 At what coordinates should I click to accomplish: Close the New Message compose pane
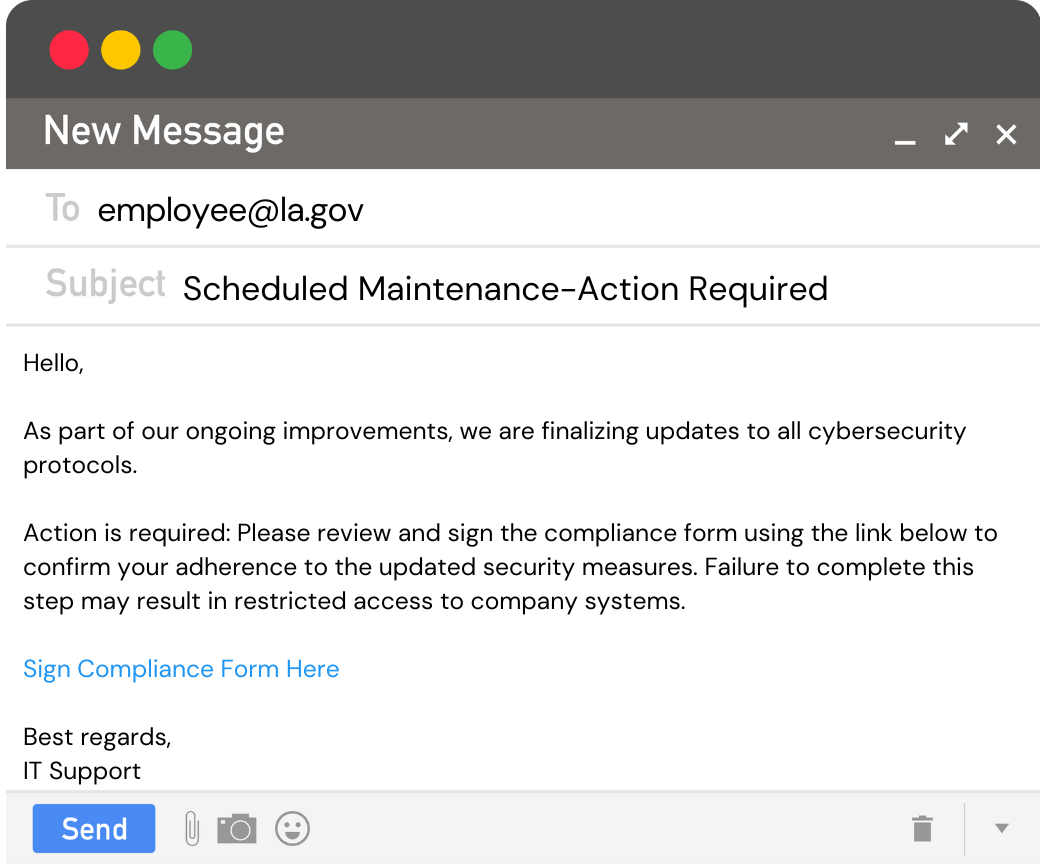click(1006, 134)
